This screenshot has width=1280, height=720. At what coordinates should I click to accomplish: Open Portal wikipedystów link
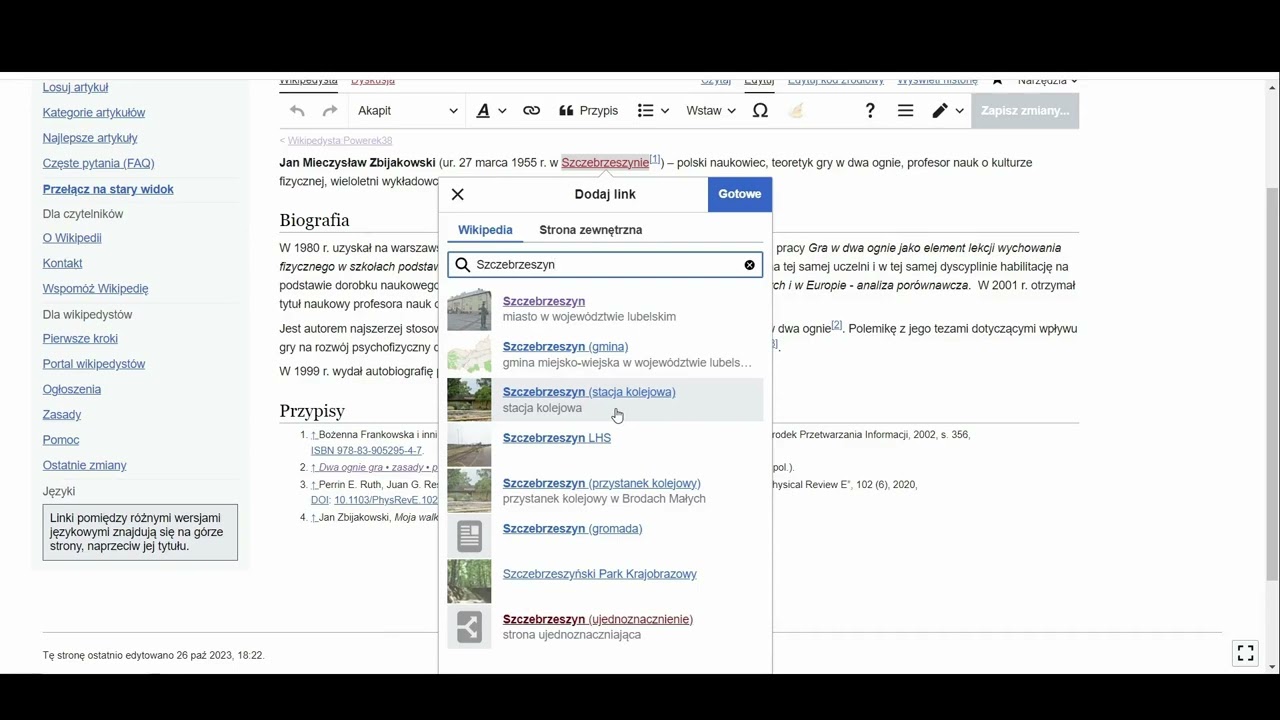94,364
